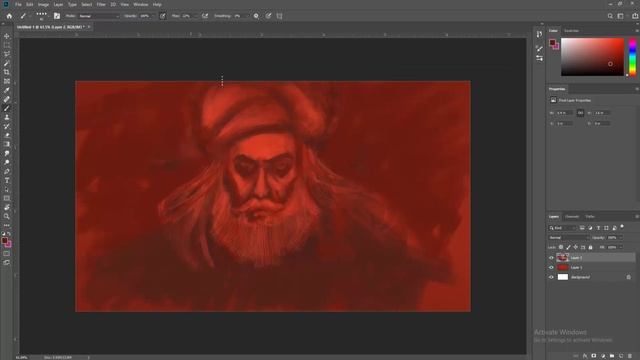Open the layer blend mode dropdown

(568, 238)
